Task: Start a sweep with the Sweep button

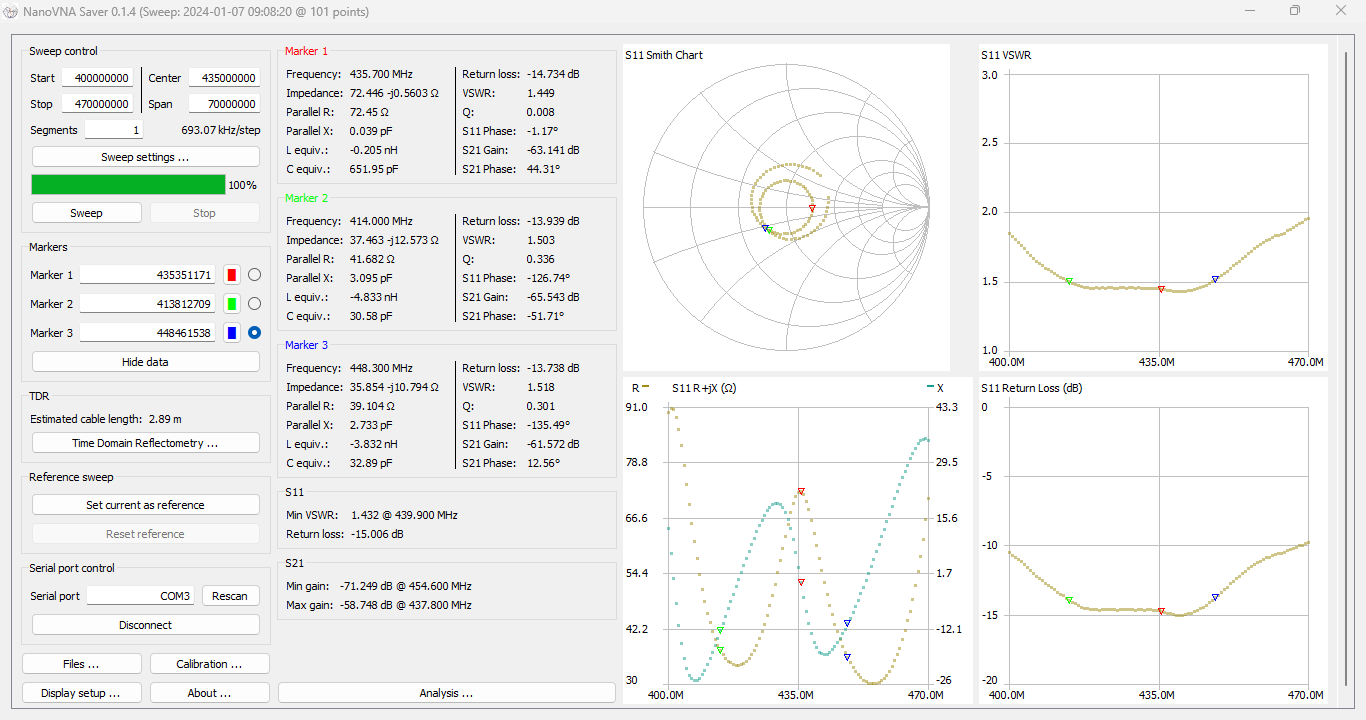Action: click(86, 213)
